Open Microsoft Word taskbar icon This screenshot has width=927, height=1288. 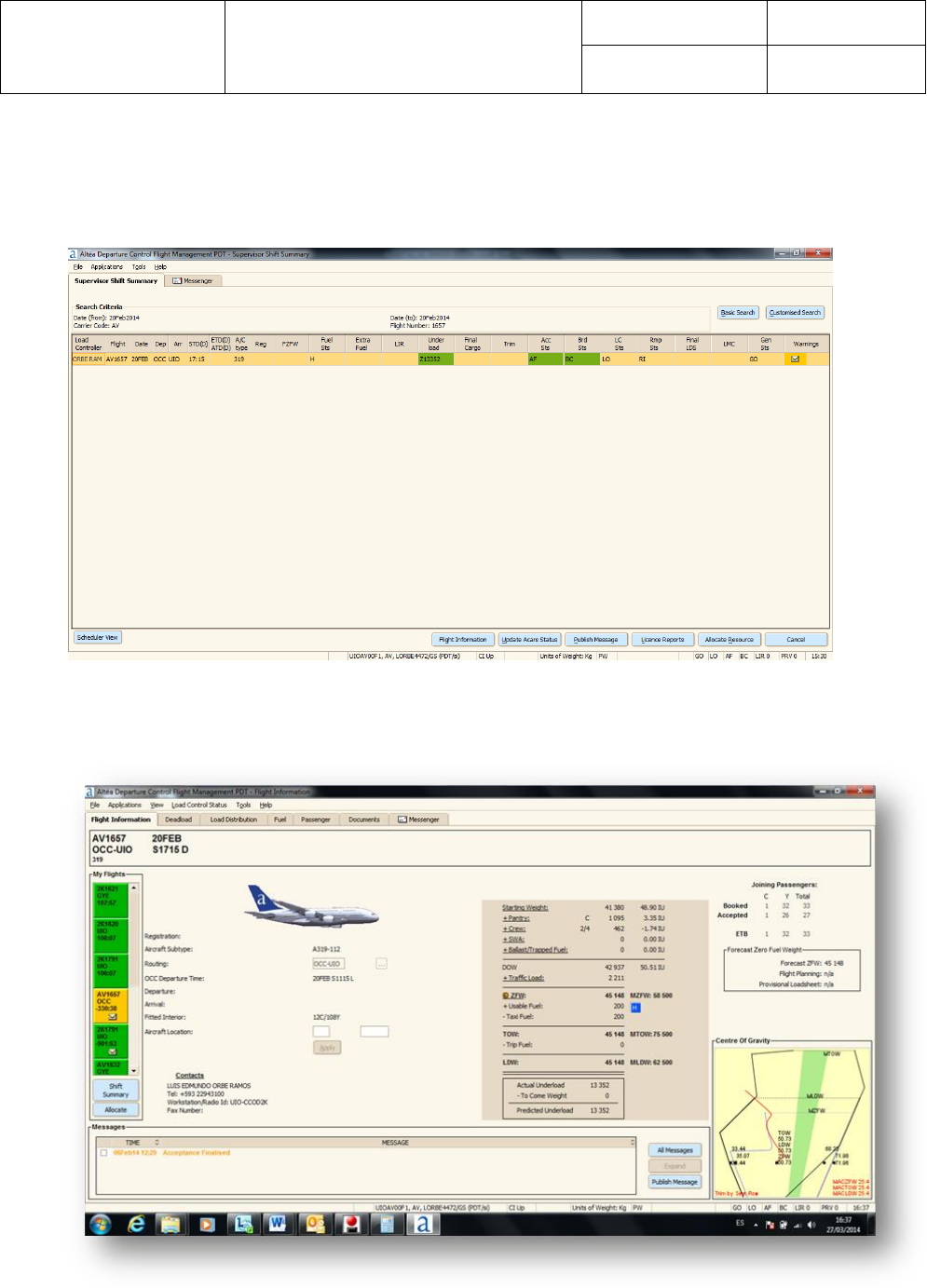[x=278, y=1224]
